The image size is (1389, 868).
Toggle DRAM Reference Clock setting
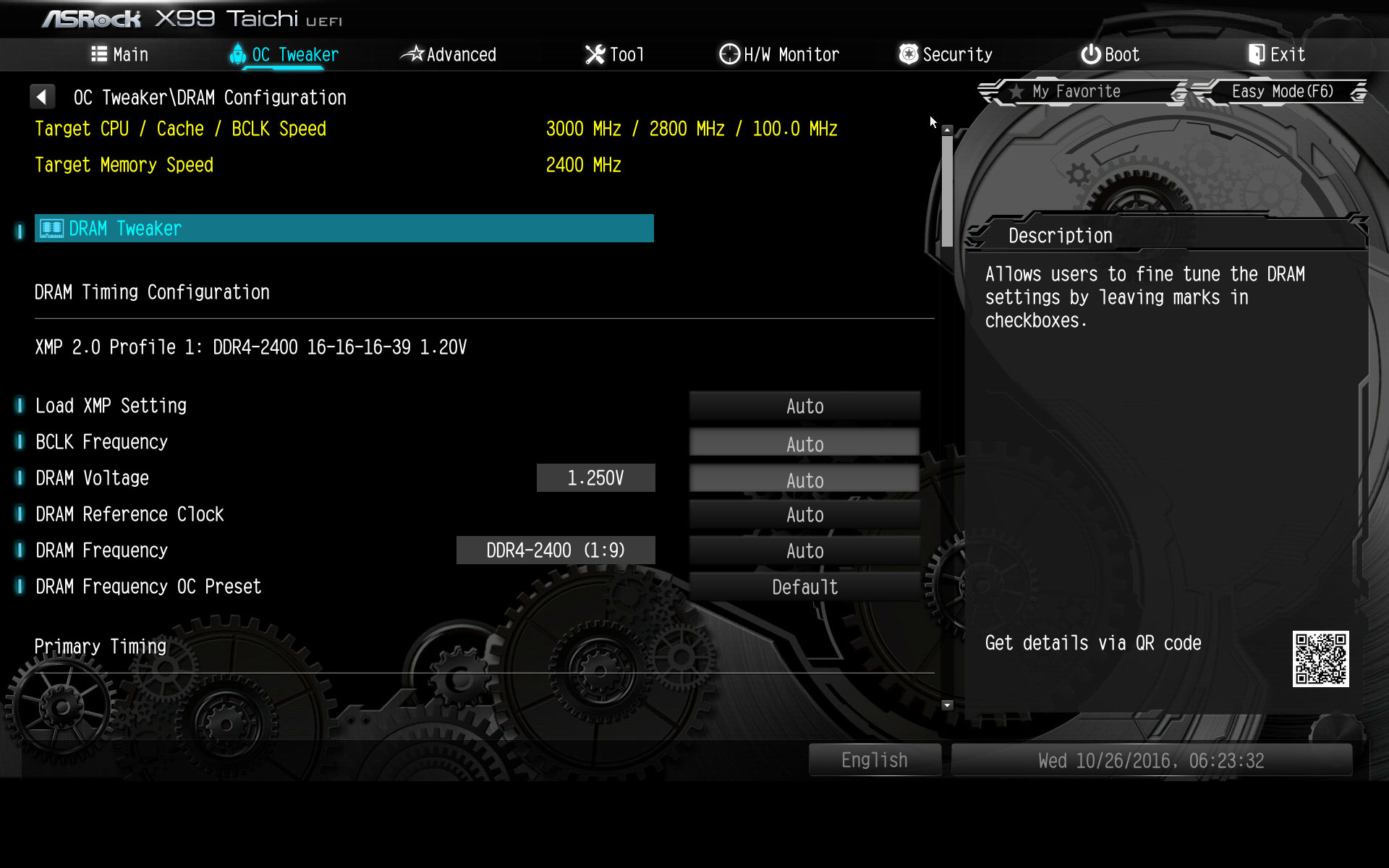[x=805, y=514]
